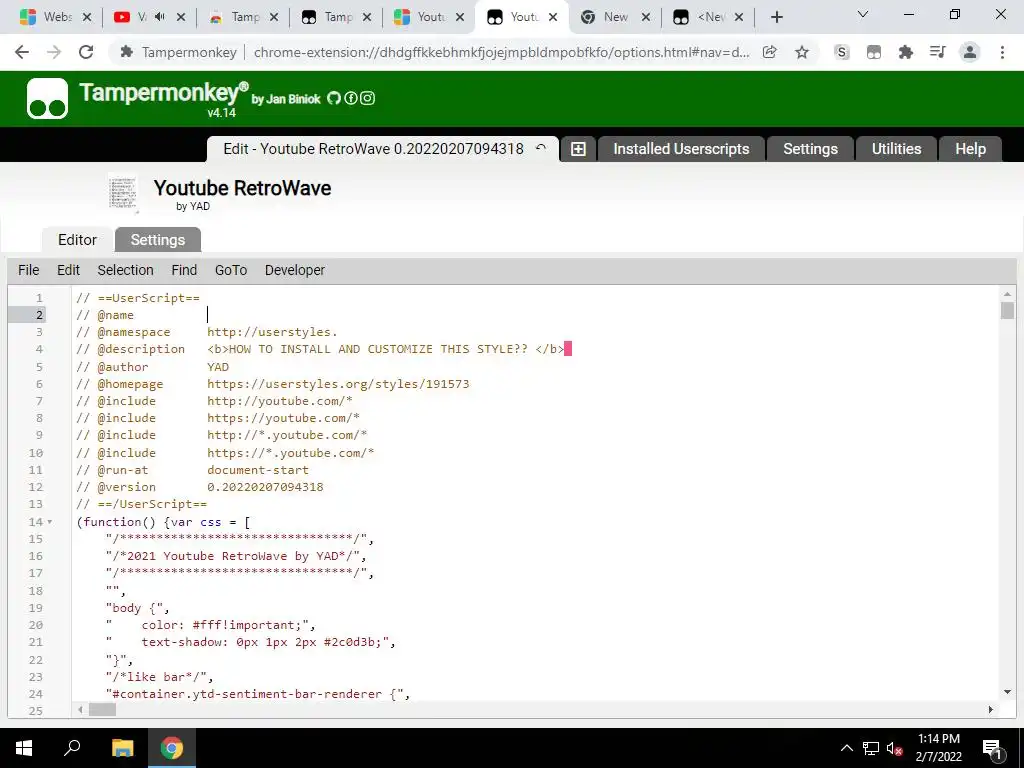Click line number 2 in gutter

pyautogui.click(x=39, y=315)
